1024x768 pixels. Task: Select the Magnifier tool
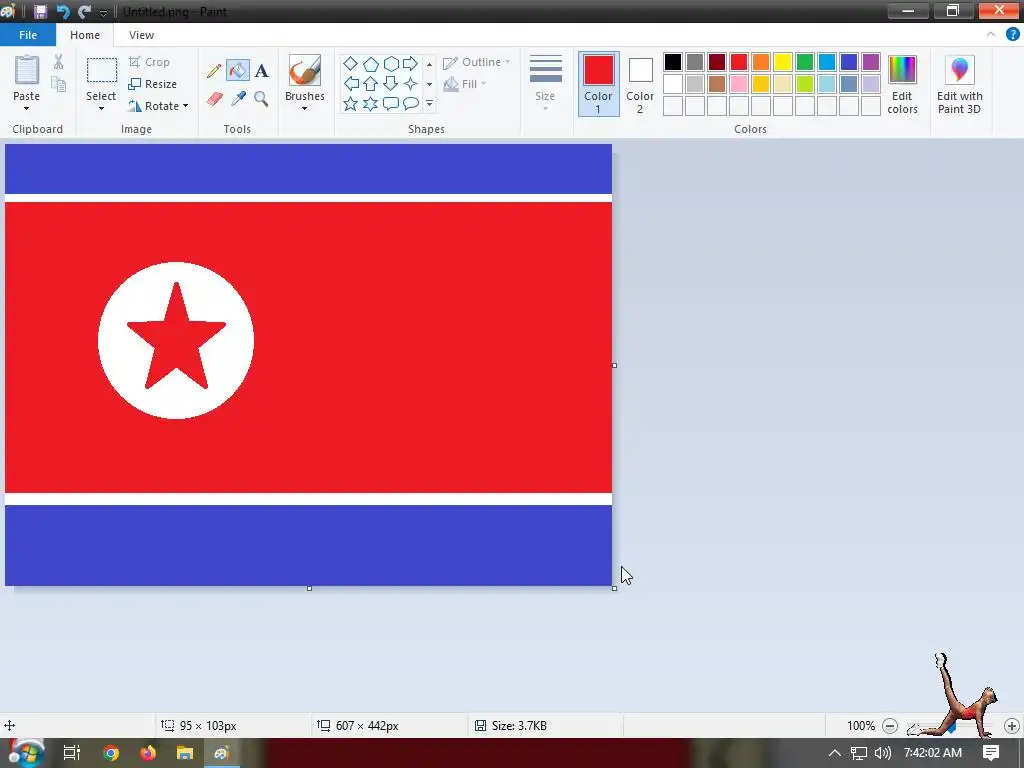[x=261, y=99]
